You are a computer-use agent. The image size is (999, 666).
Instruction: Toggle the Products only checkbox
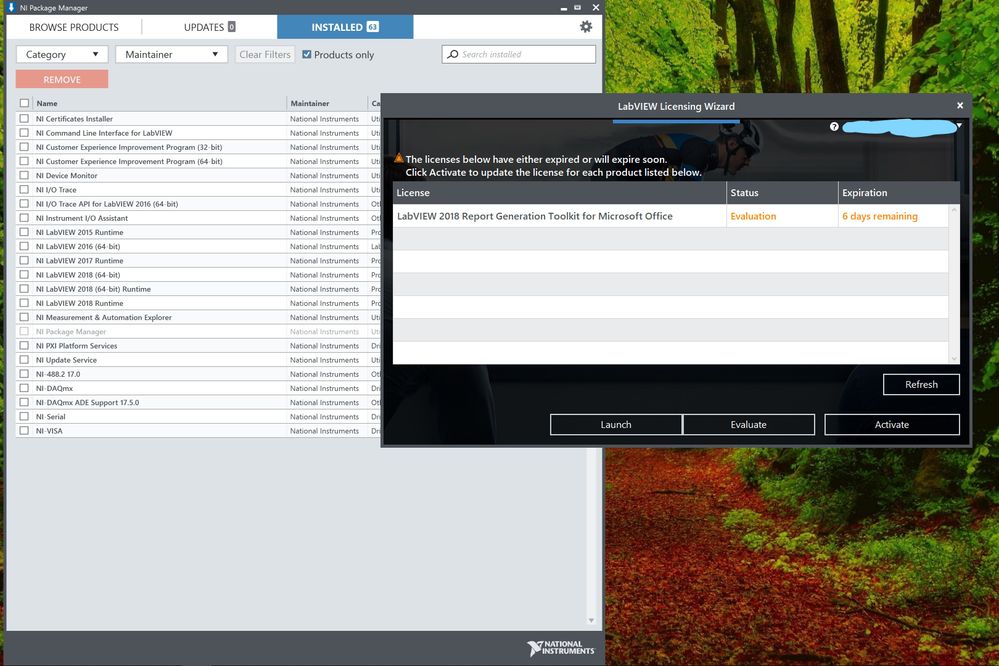(306, 55)
